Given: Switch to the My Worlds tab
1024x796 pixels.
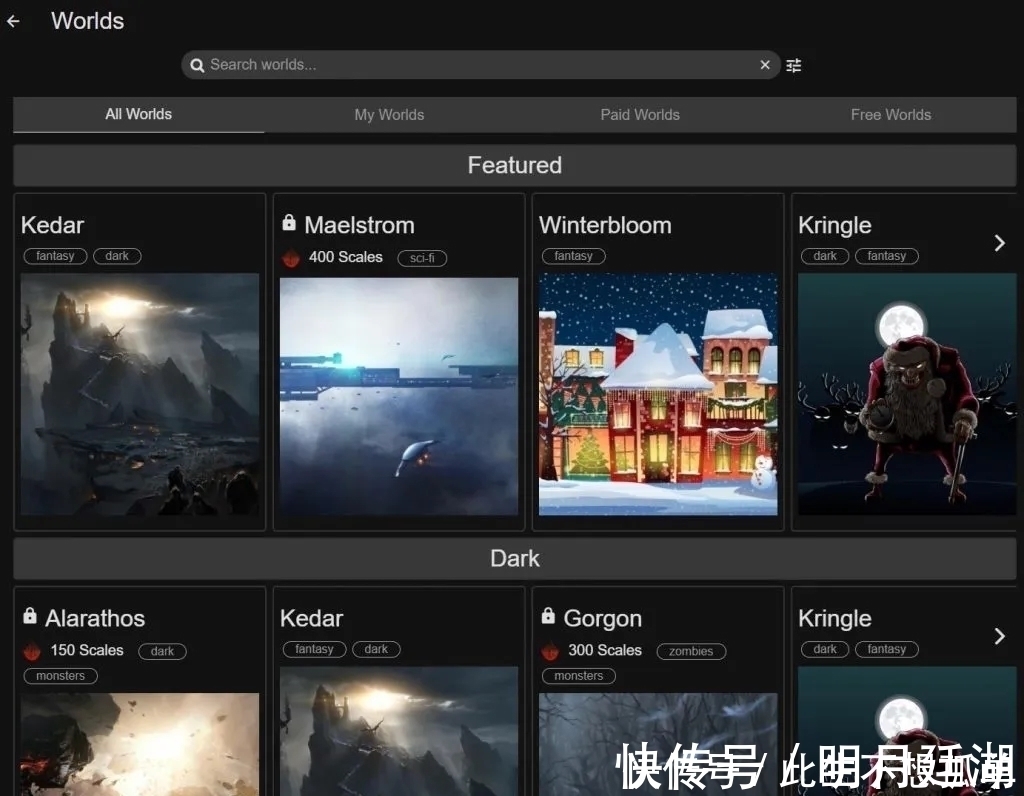Looking at the screenshot, I should coord(389,115).
